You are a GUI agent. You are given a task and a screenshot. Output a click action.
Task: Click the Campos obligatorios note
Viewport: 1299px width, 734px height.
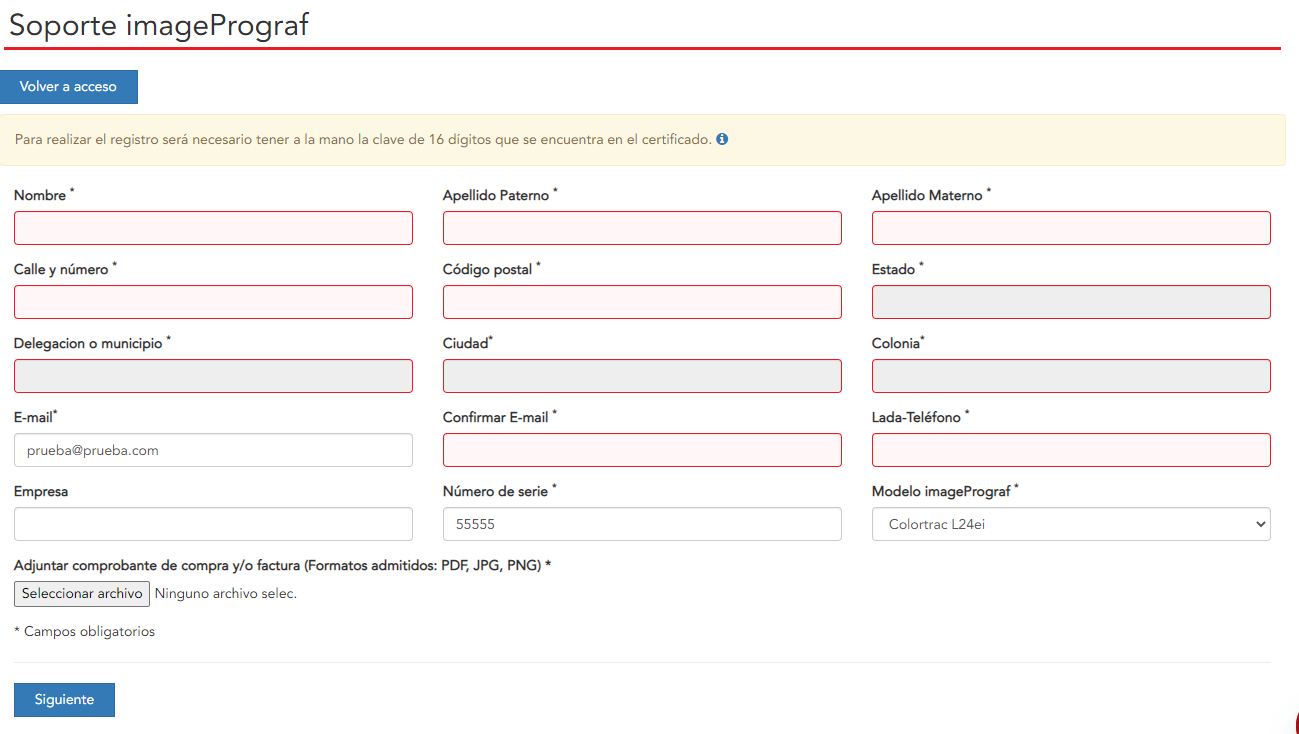click(x=85, y=632)
